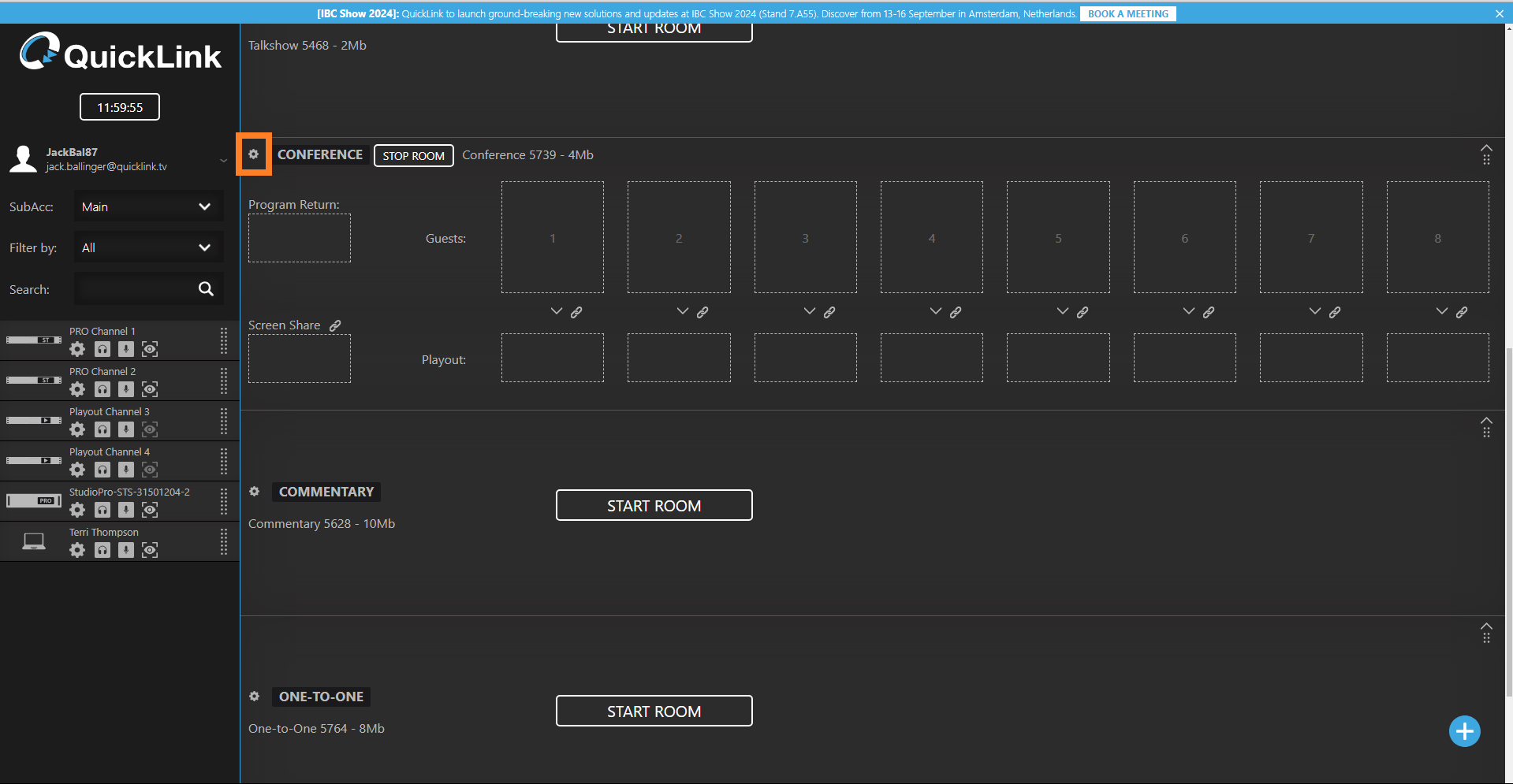
Task: Expand chevron under Guest 4 slot
Action: tap(935, 311)
